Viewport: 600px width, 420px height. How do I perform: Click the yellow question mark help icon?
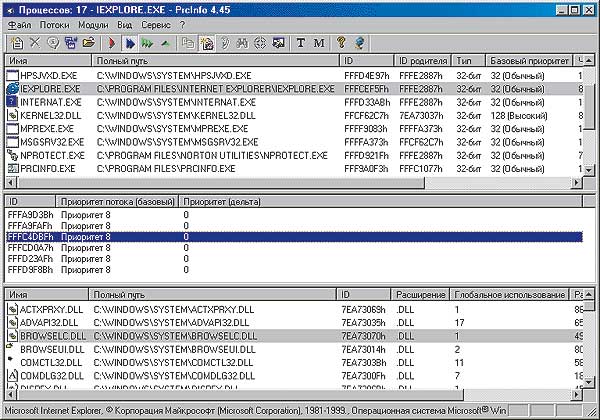341,43
